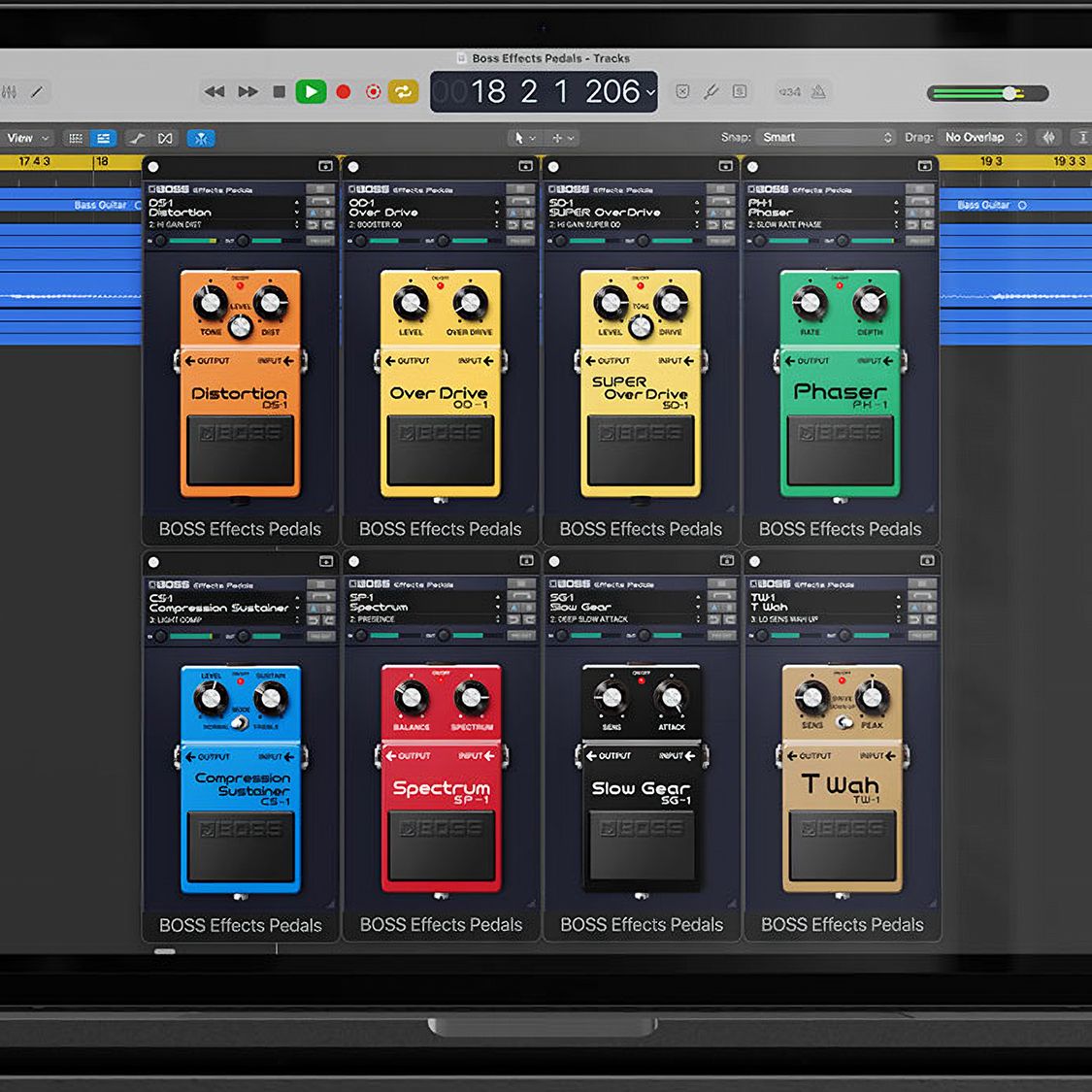Toggle the blue catch playhead icon
This screenshot has width=1092, height=1092.
(x=201, y=138)
